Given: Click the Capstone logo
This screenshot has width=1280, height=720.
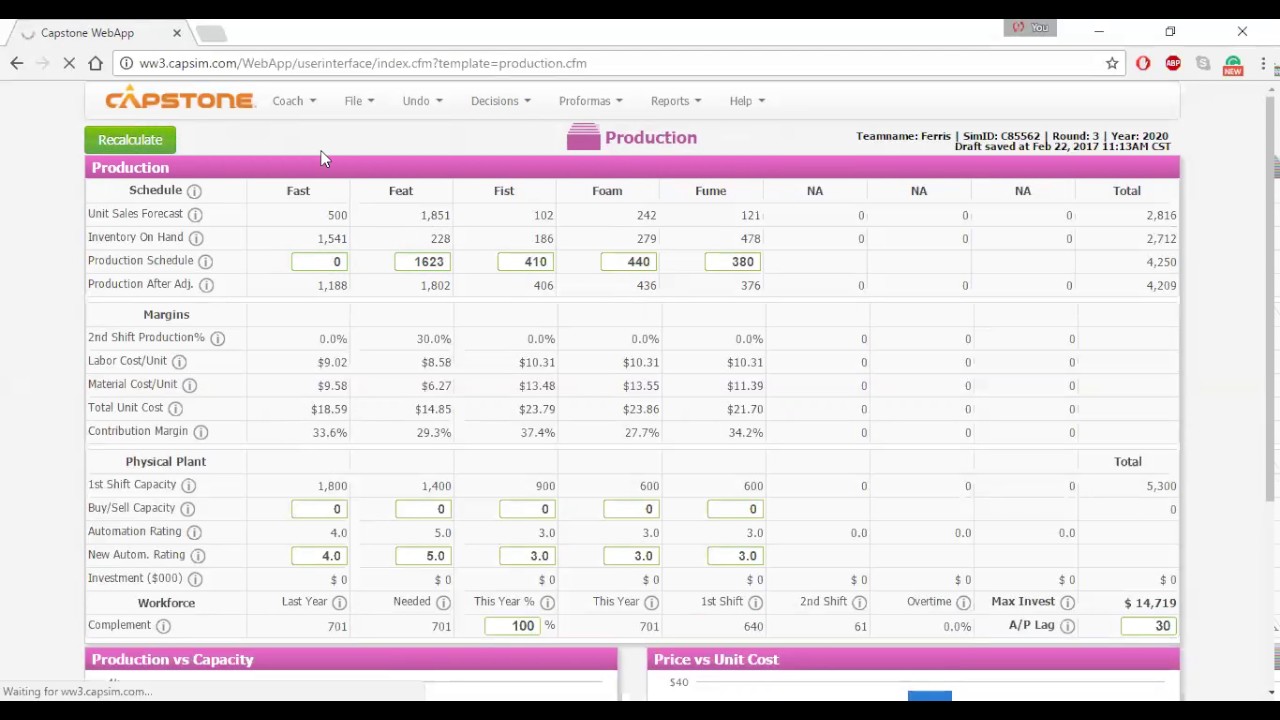Looking at the screenshot, I should tap(179, 99).
